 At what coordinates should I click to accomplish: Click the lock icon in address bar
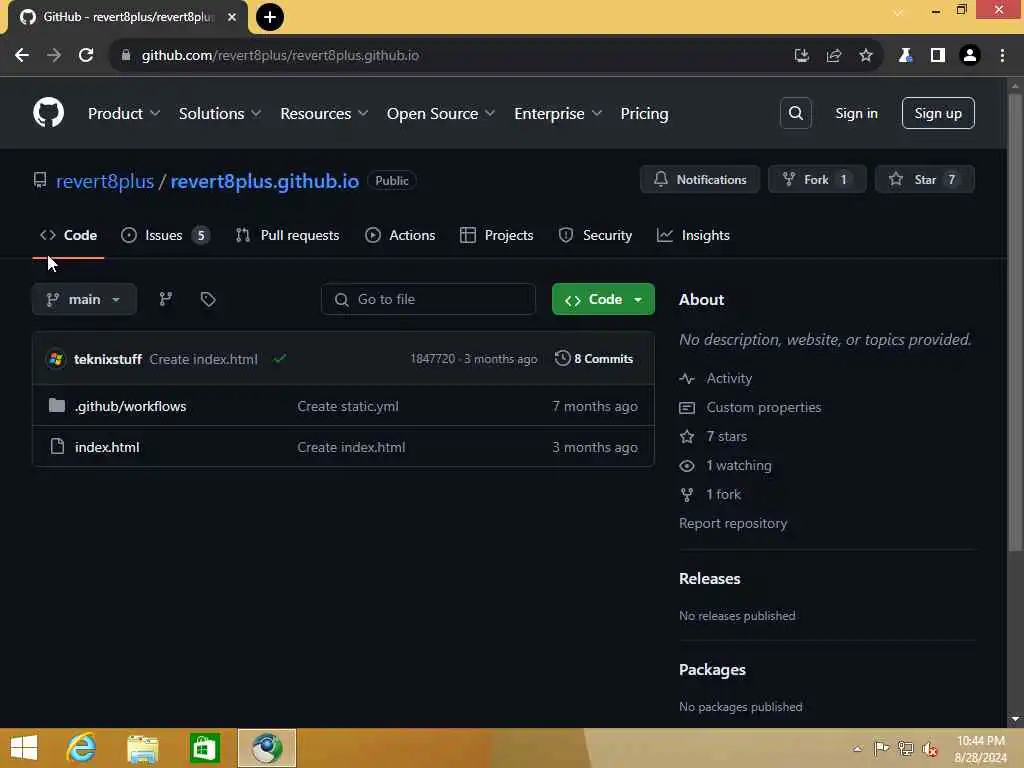coord(126,56)
